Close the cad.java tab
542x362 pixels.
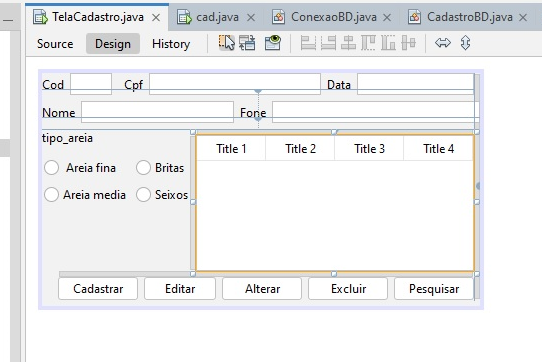point(251,18)
